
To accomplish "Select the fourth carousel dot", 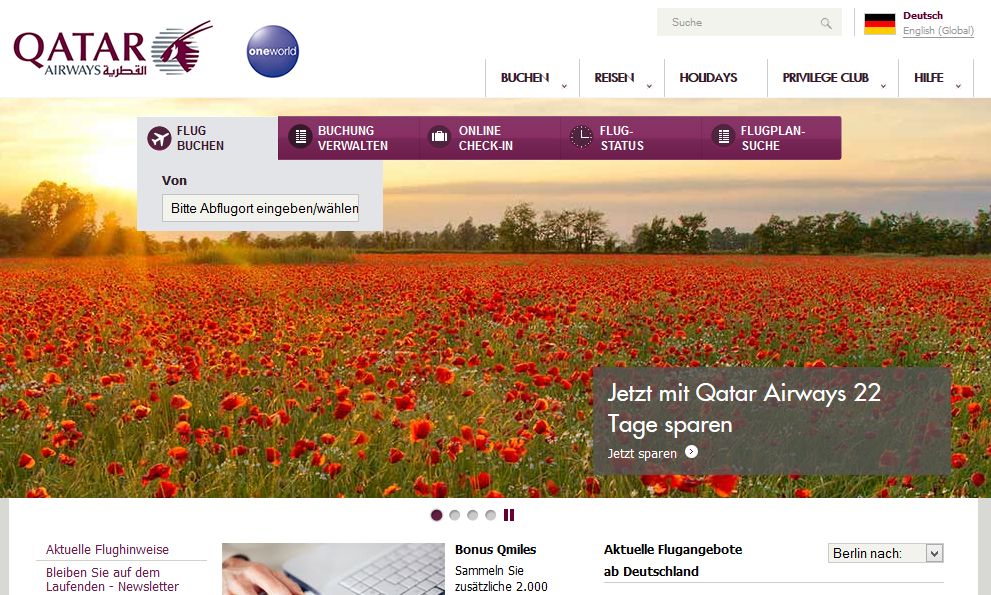I will (490, 515).
